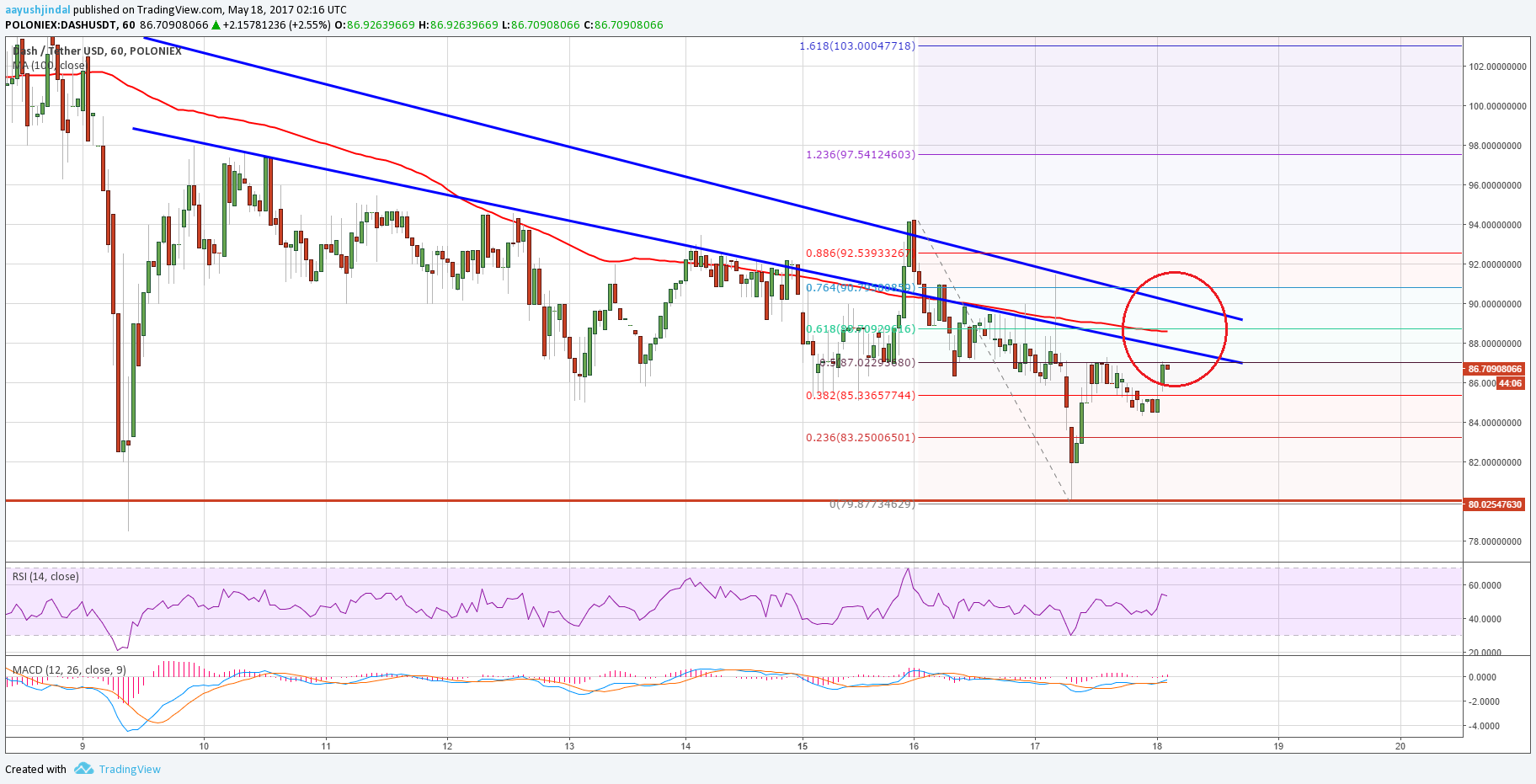
Task: Select the 0.236 Fibonacci level label
Action: (860, 437)
